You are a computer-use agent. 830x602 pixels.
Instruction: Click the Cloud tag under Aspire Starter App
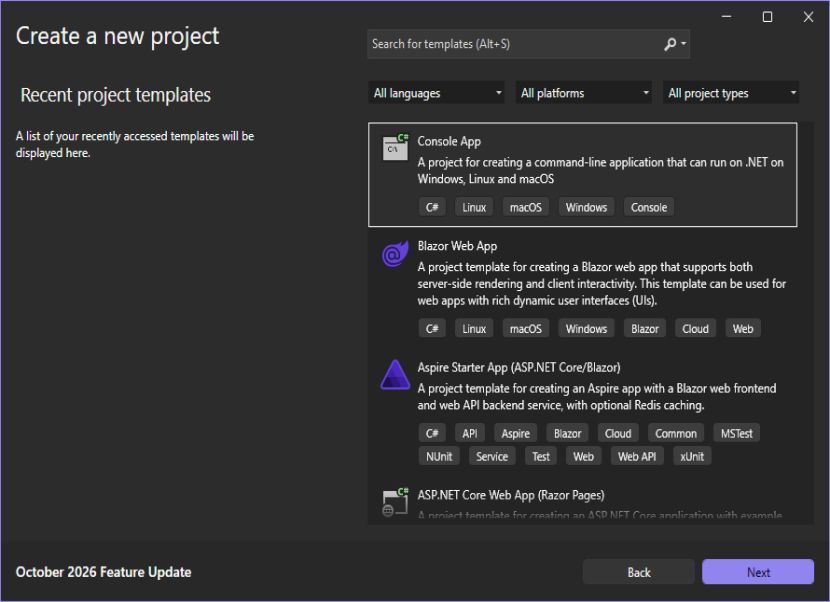pos(618,434)
